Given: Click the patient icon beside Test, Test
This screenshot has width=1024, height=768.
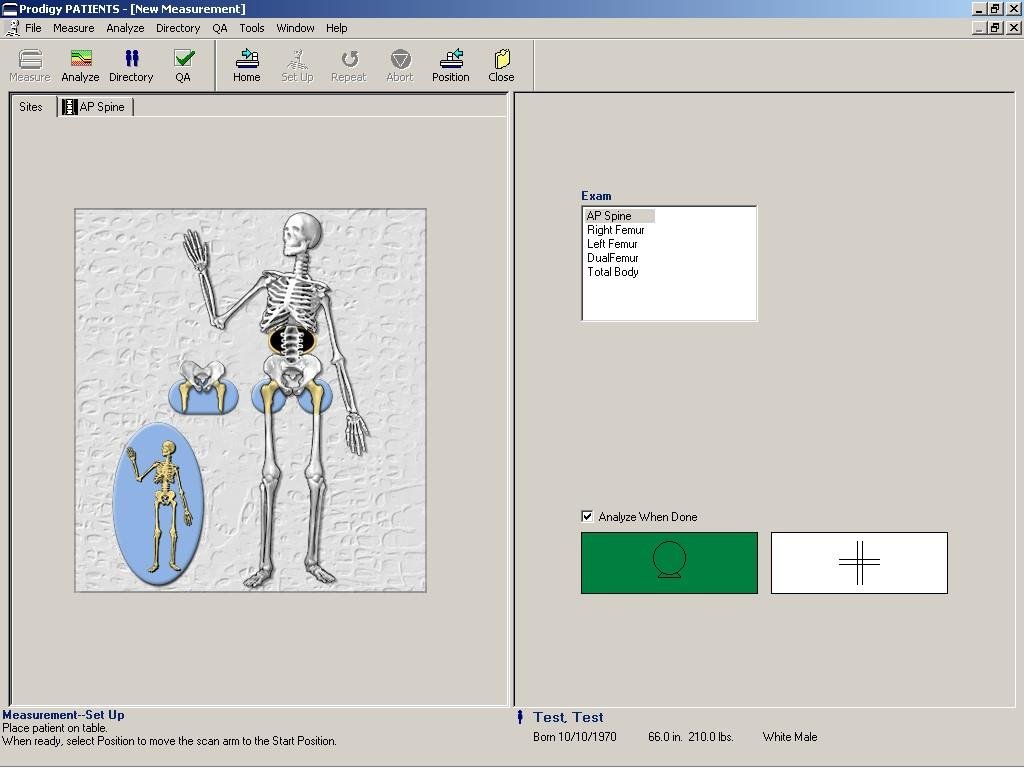Looking at the screenshot, I should [520, 717].
